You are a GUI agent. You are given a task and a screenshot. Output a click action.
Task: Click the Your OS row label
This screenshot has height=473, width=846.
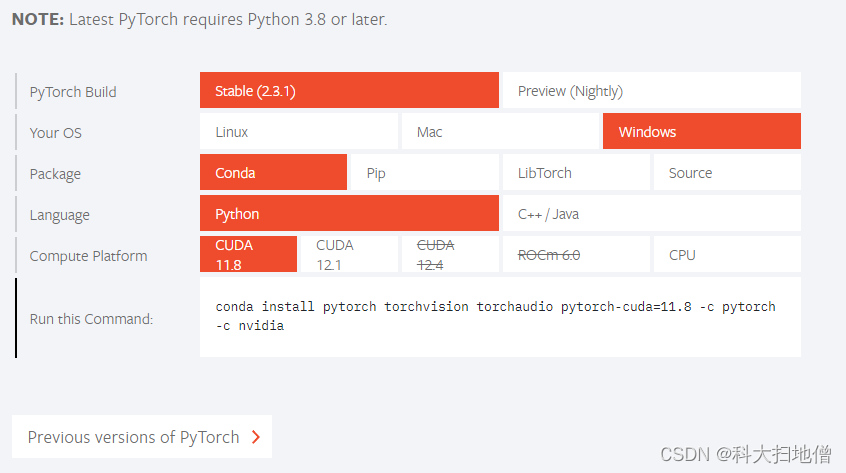[x=56, y=133]
